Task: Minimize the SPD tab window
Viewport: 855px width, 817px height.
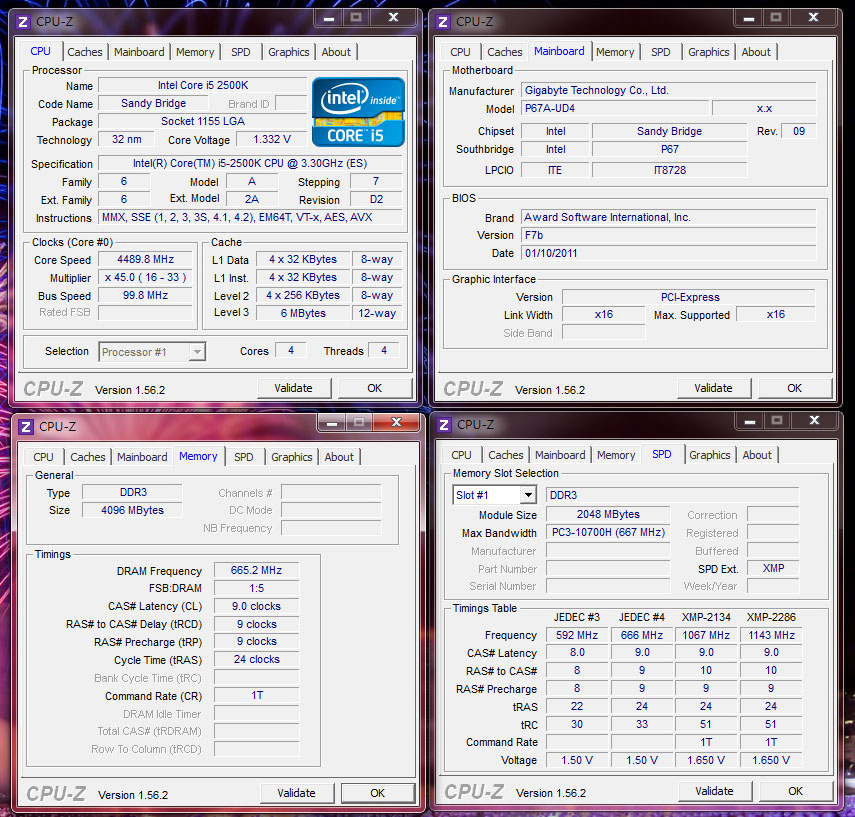Action: (x=749, y=421)
